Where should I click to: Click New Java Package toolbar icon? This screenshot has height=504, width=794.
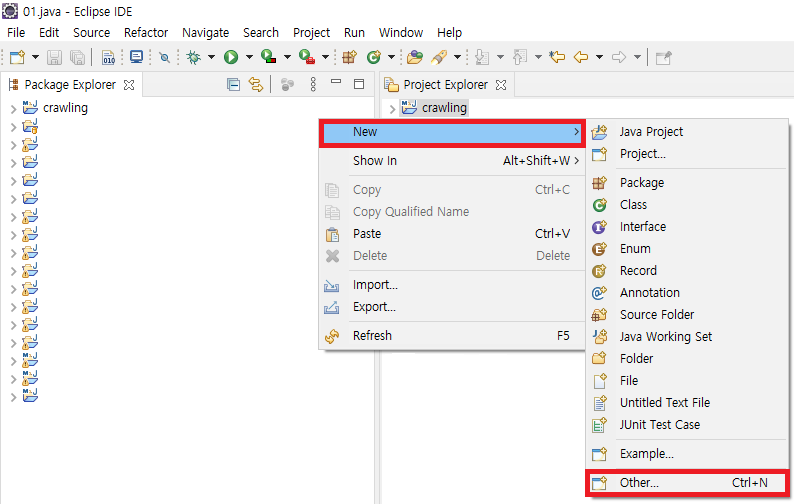pyautogui.click(x=349, y=57)
